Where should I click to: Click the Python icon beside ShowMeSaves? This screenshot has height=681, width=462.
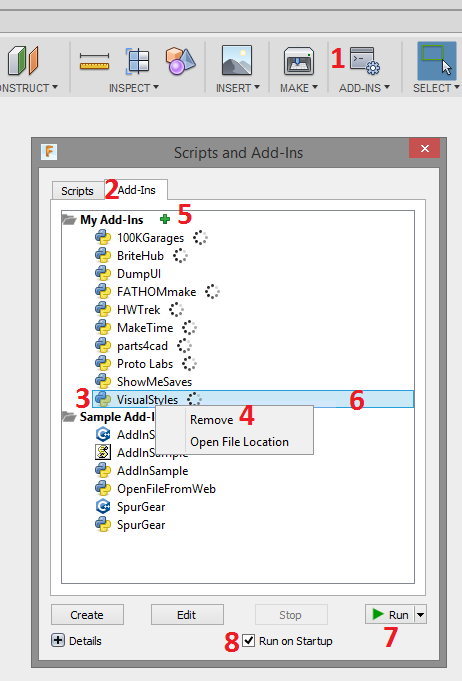point(103,381)
